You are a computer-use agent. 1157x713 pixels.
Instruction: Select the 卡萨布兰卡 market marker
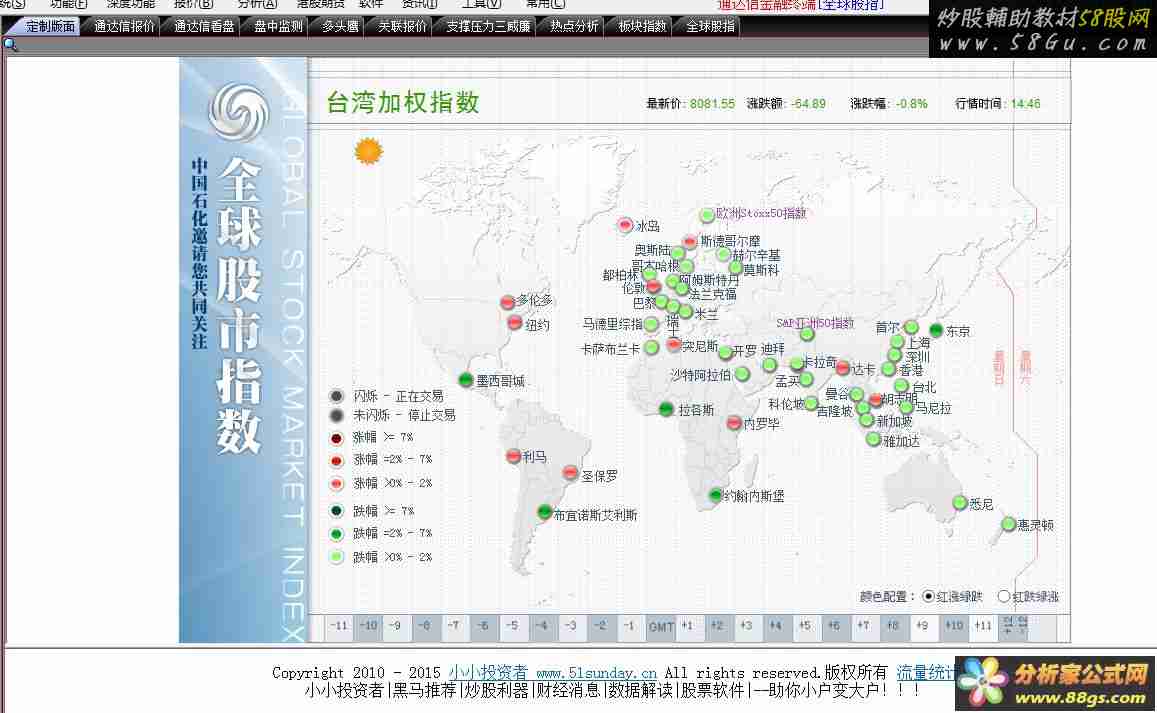coord(652,348)
